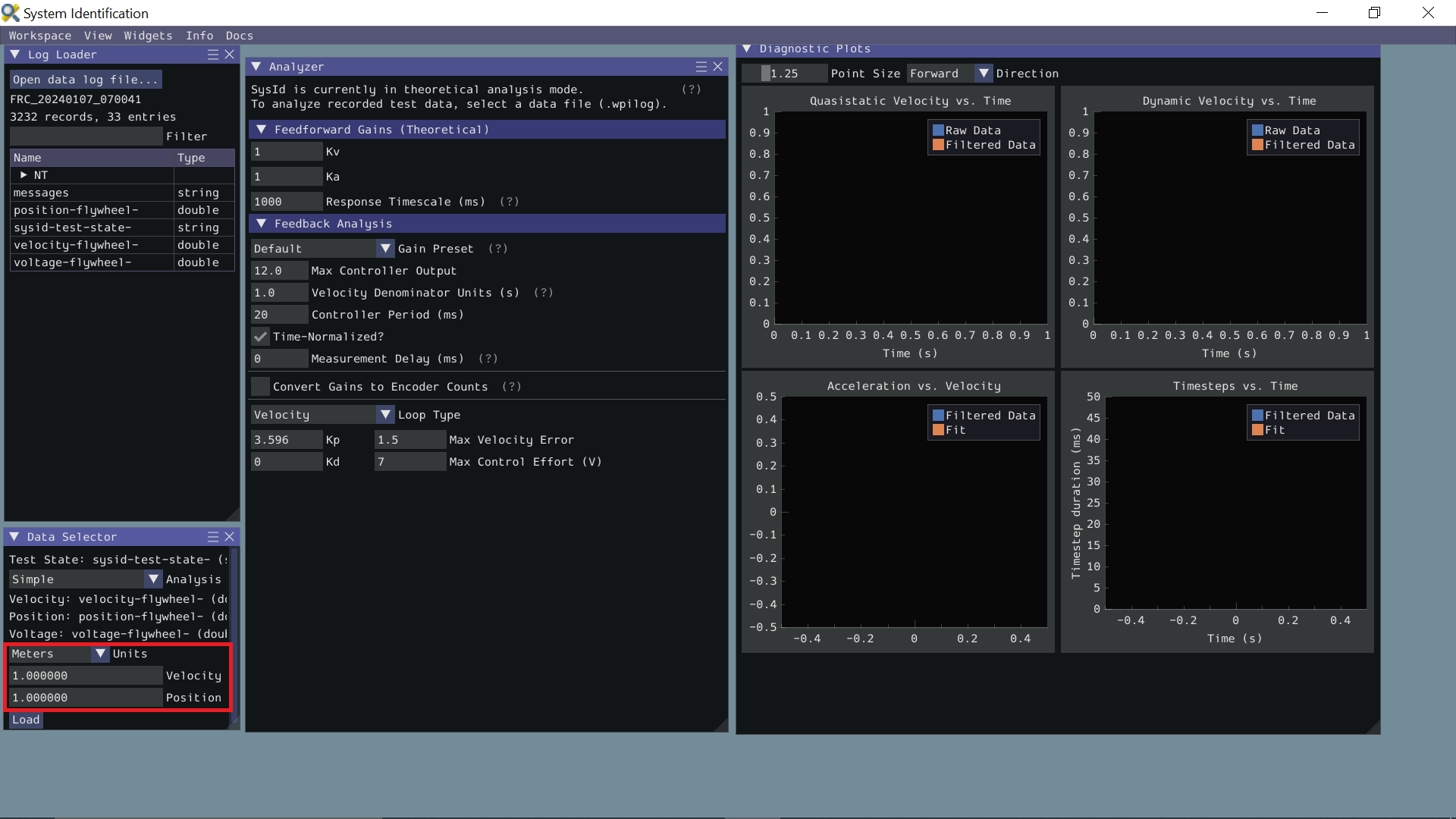Open the Workspace menu

pos(40,35)
